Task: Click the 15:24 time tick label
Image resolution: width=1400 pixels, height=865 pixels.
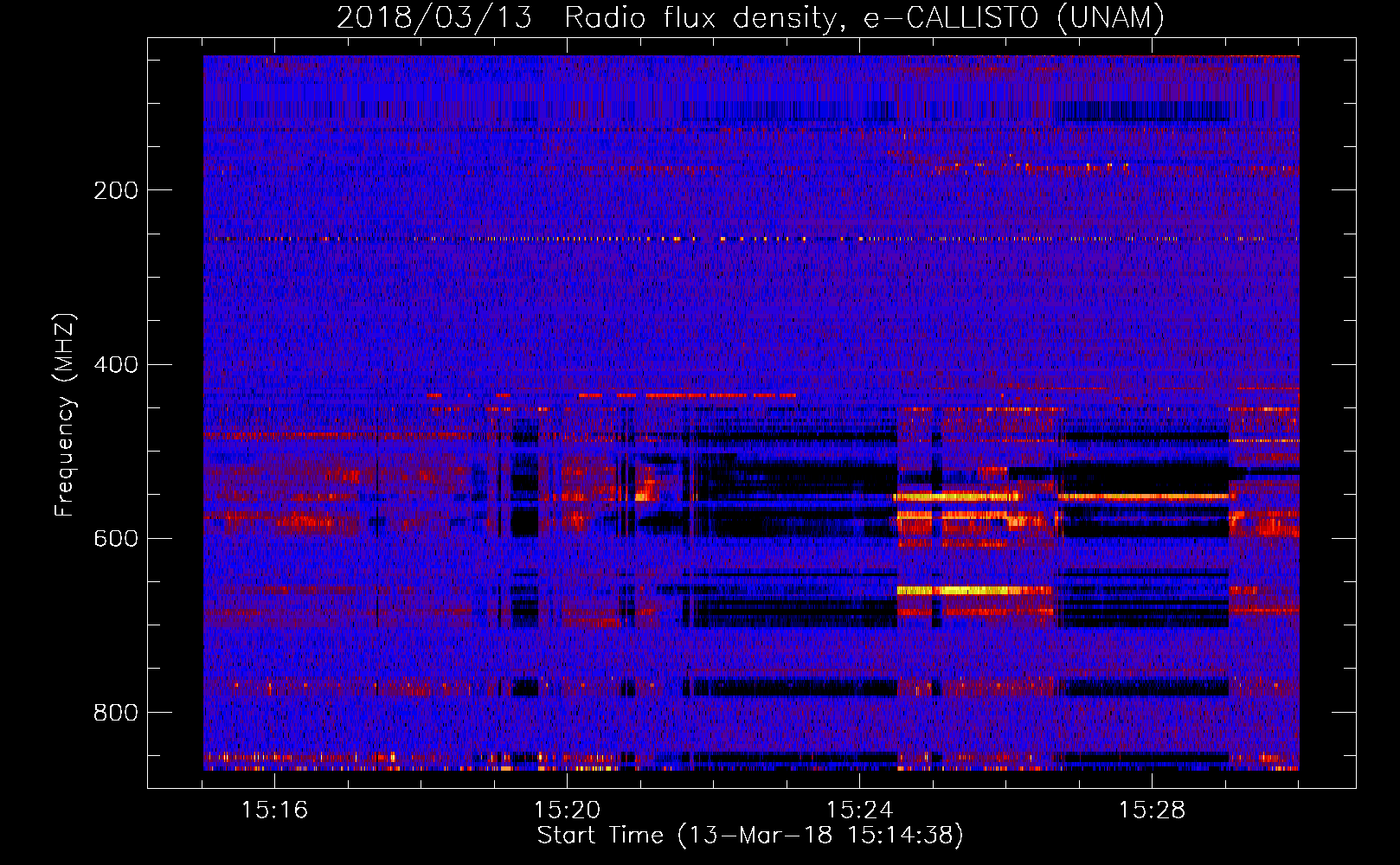Action: (859, 810)
